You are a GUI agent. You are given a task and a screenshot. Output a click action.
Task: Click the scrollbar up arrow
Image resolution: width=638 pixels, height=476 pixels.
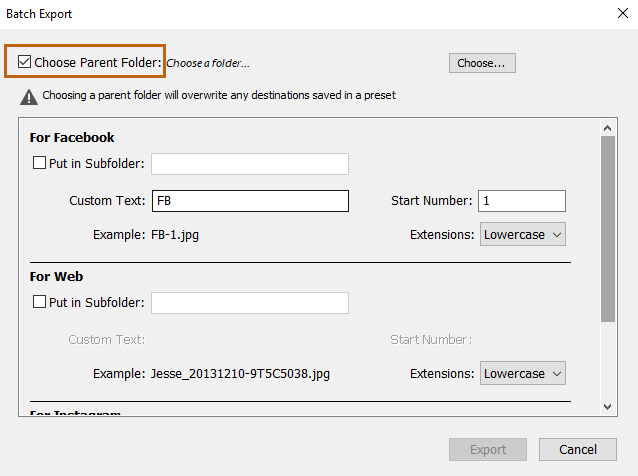pos(607,127)
